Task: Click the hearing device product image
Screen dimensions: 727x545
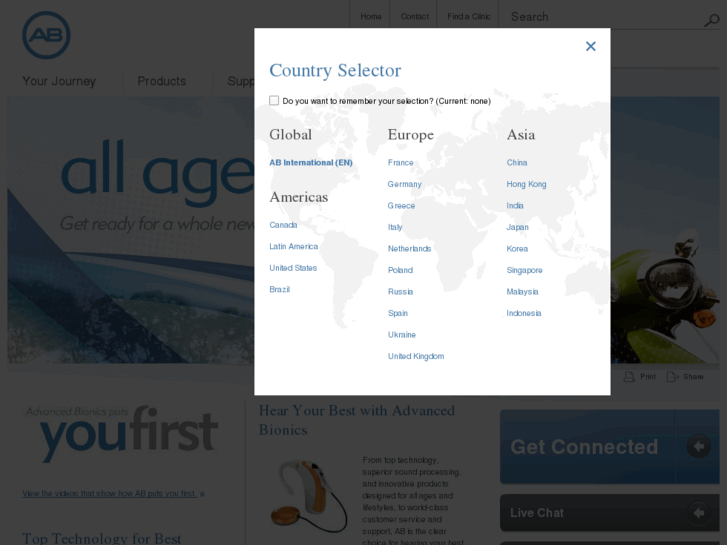Action: tap(308, 496)
